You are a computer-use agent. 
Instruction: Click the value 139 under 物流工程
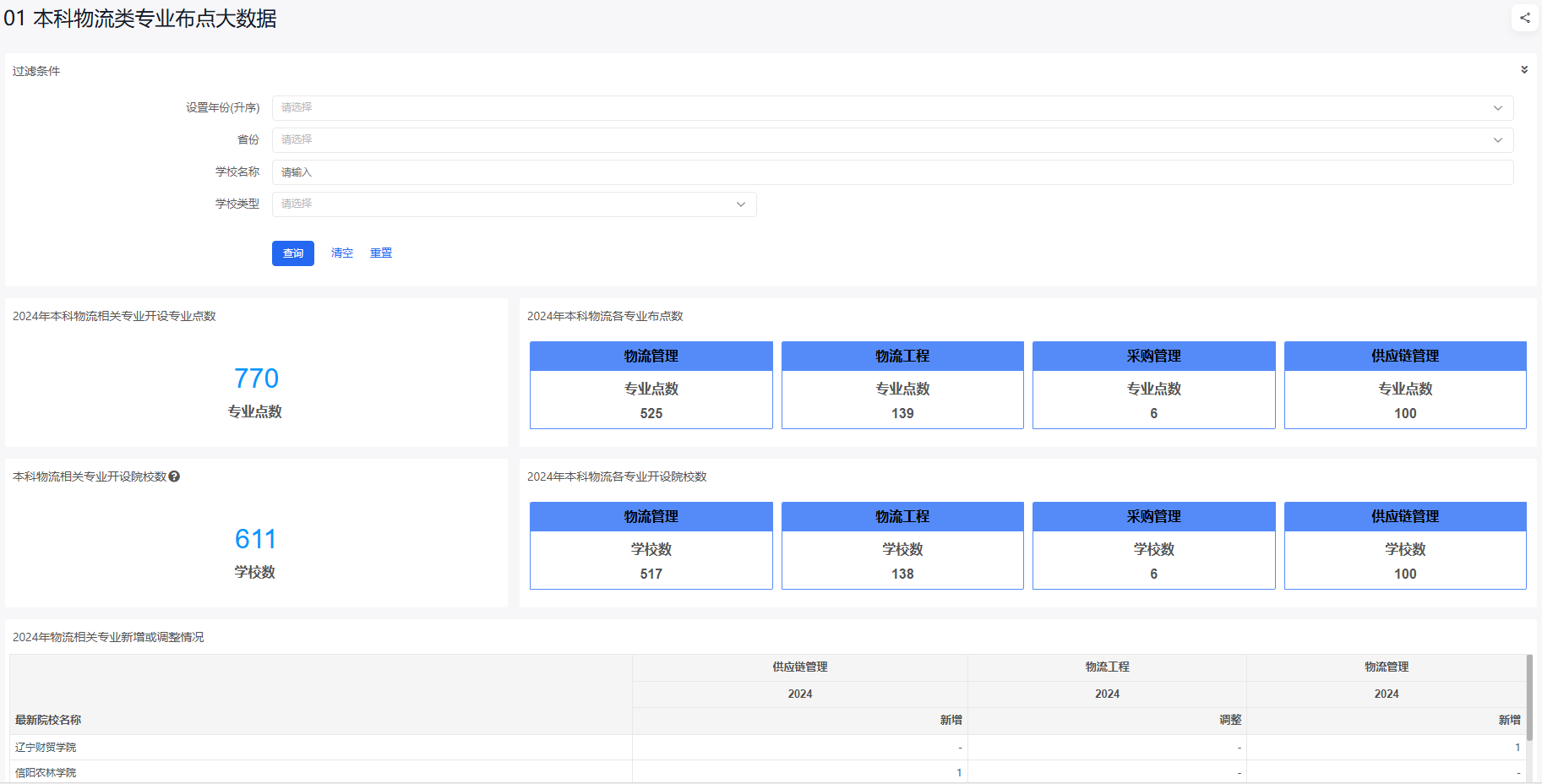point(902,414)
